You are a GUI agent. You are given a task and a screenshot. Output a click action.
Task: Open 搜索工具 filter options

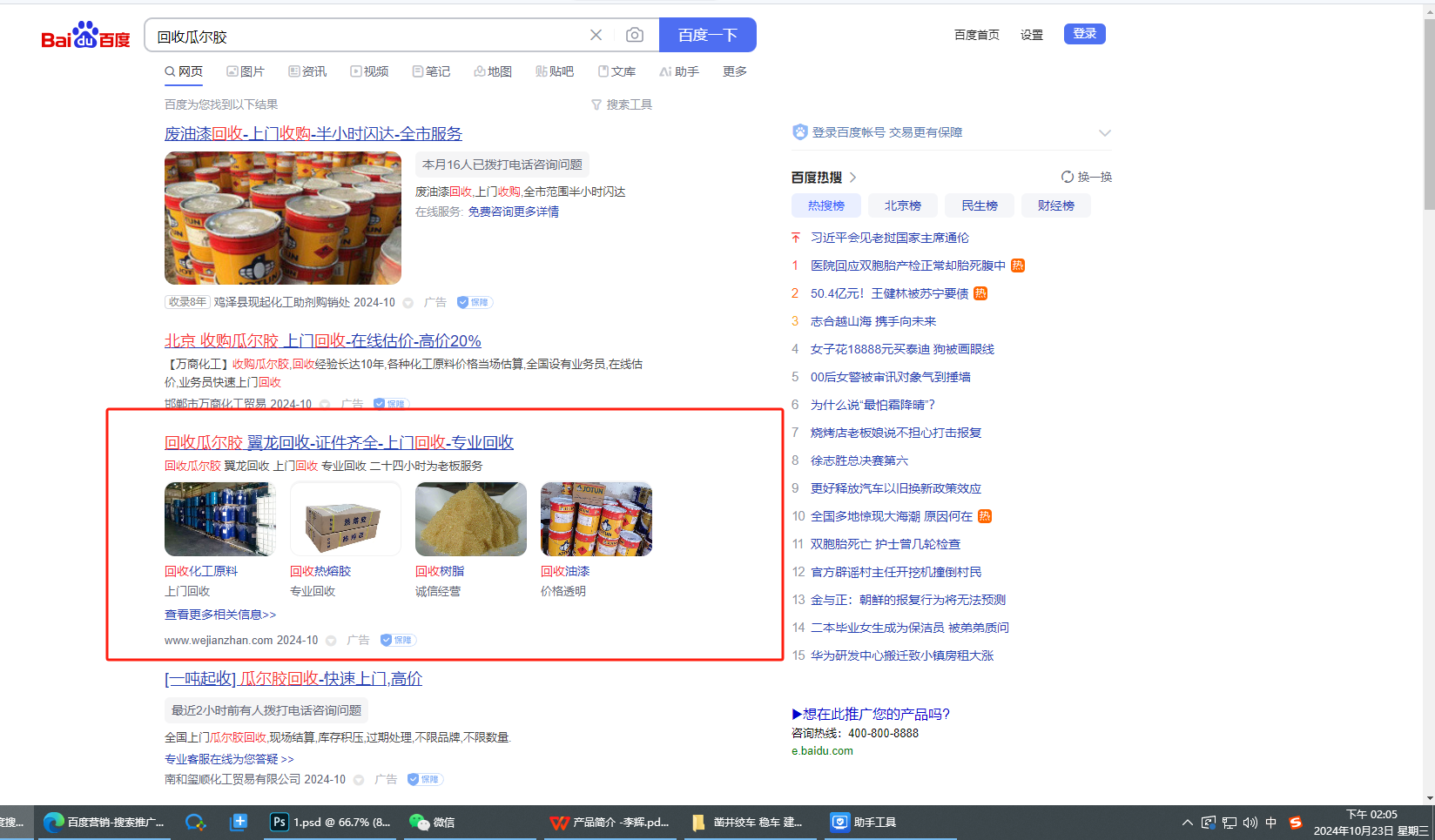pyautogui.click(x=622, y=104)
